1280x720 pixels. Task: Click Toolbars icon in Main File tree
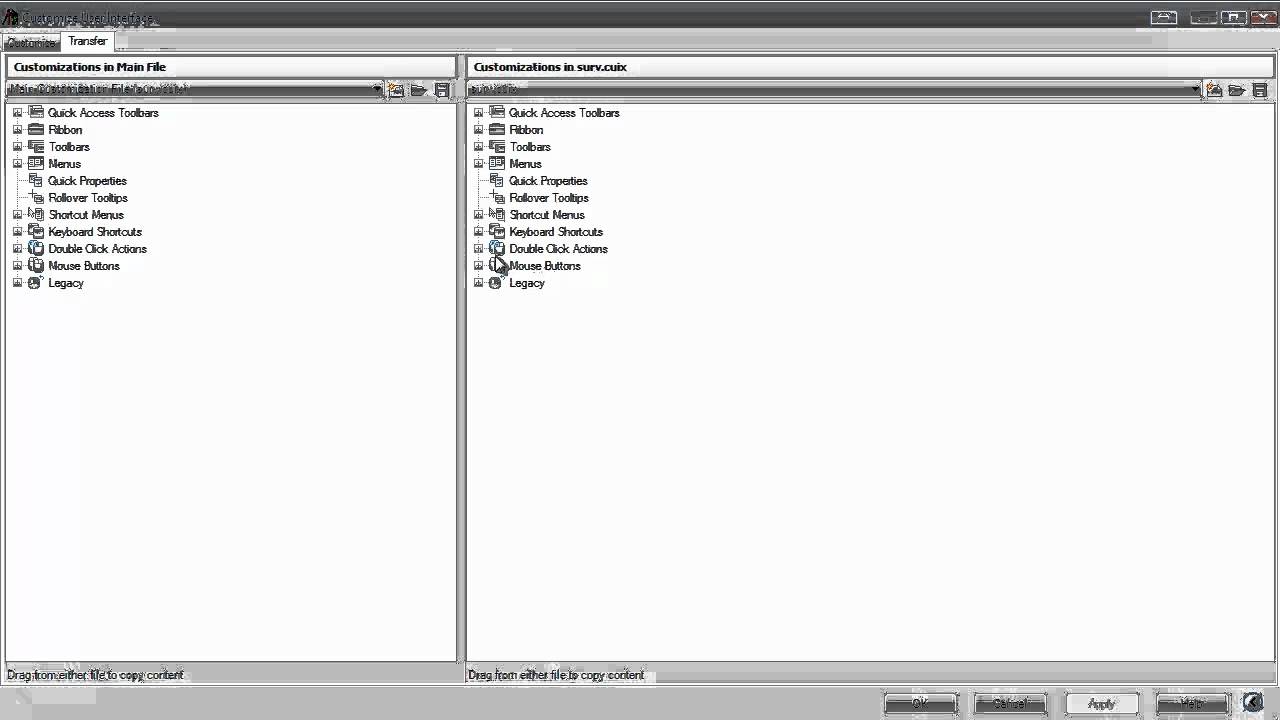pos(36,147)
